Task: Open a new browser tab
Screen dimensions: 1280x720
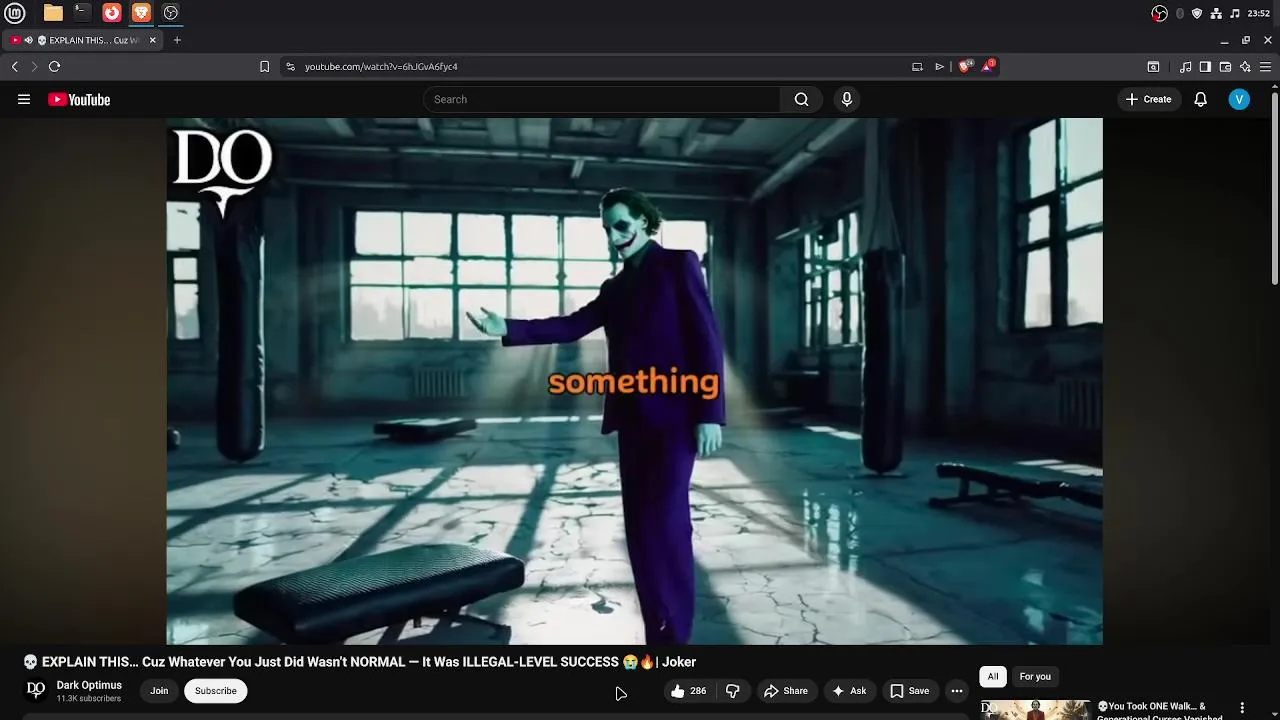Action: point(177,40)
